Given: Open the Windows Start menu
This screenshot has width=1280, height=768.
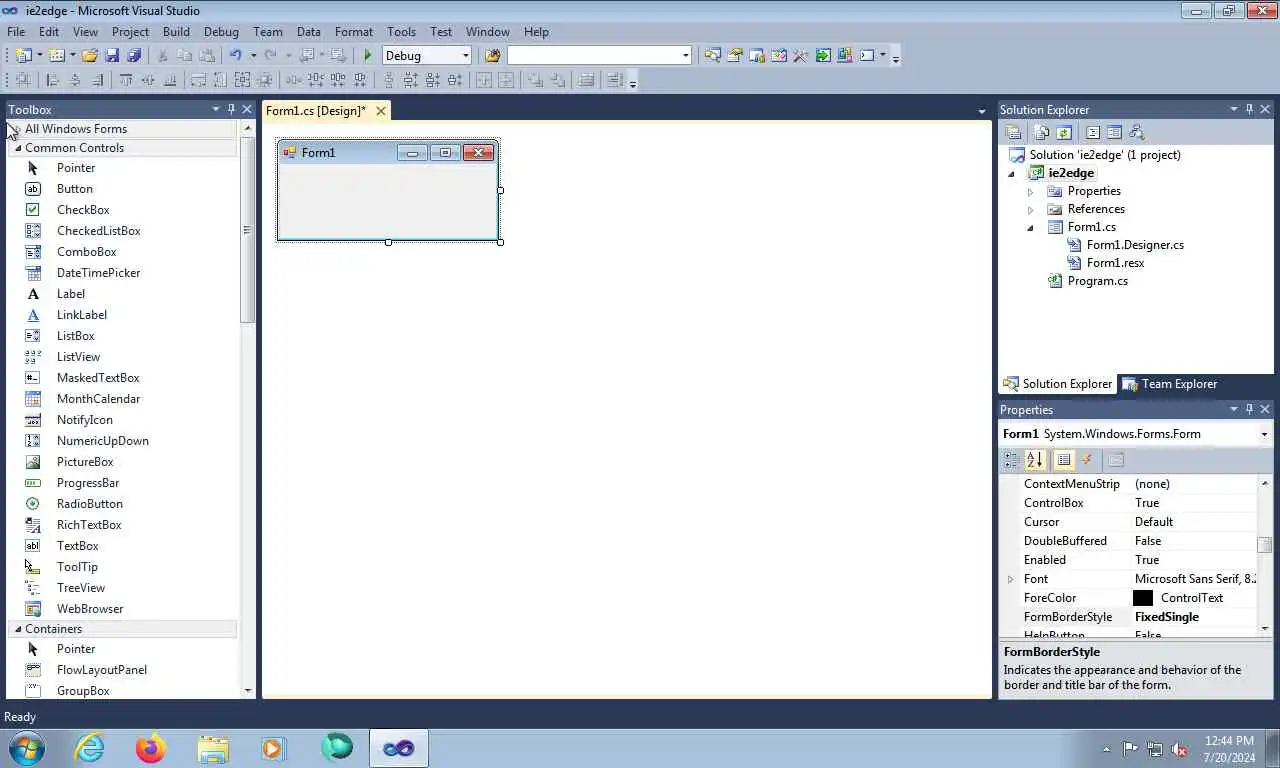Looking at the screenshot, I should click(26, 748).
